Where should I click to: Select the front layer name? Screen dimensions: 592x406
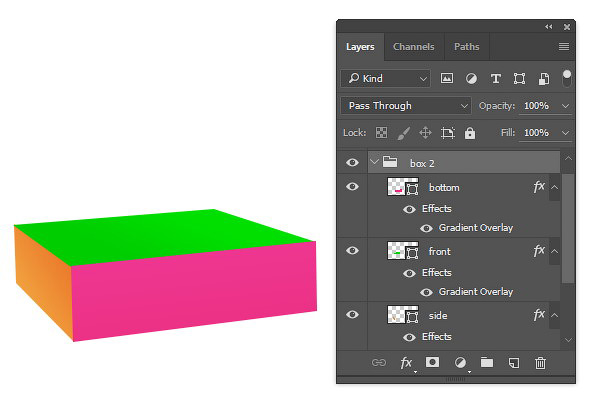tap(439, 251)
